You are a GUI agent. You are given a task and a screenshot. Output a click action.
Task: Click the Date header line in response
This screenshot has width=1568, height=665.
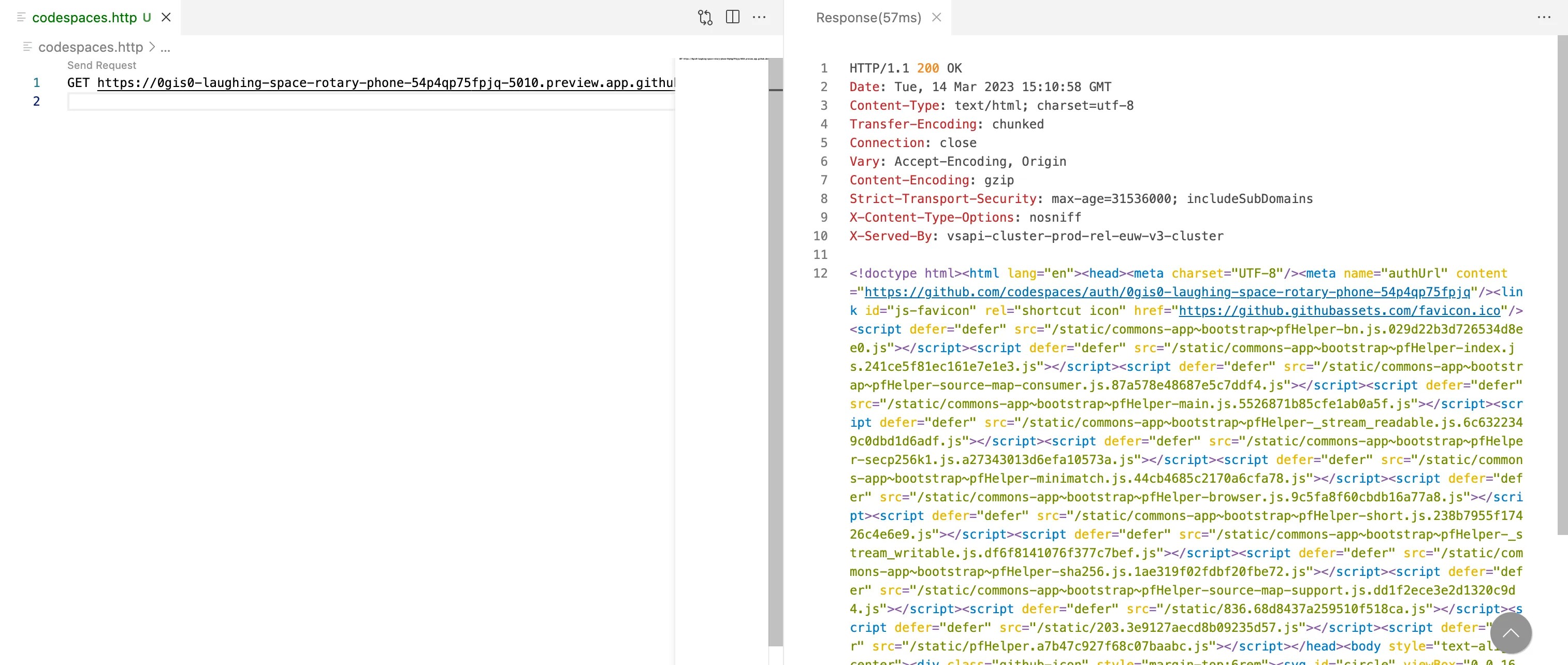(980, 86)
